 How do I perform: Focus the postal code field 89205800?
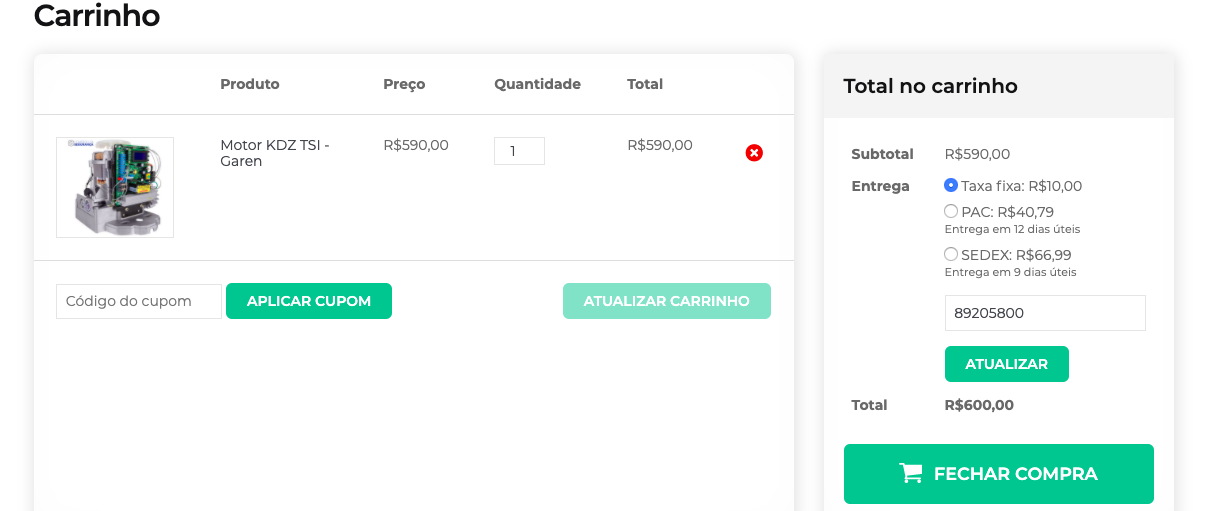tap(1045, 313)
